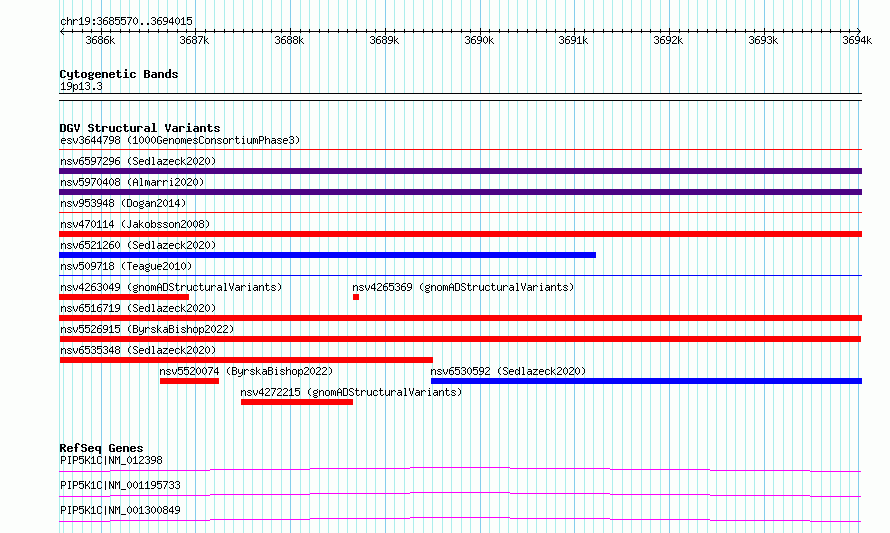
Task: Click the red bar under nsv4263049
Action: pos(124,297)
